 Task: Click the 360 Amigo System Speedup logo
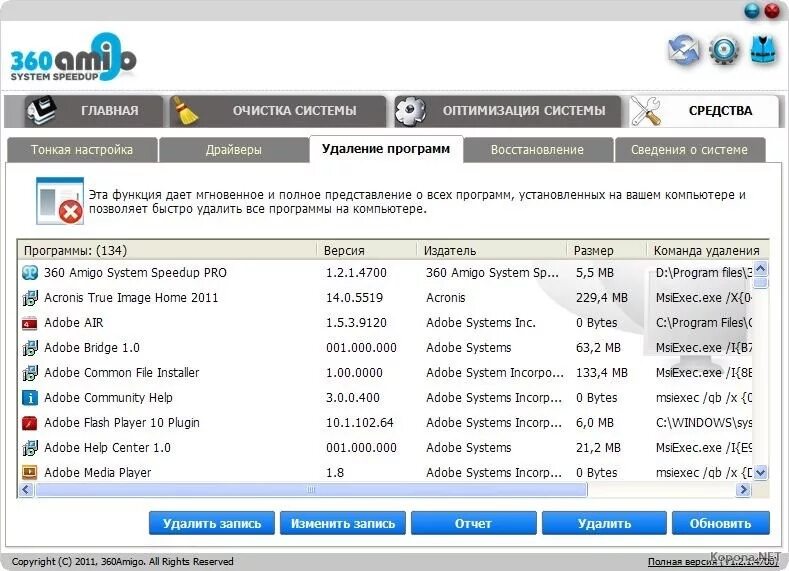pyautogui.click(x=73, y=57)
